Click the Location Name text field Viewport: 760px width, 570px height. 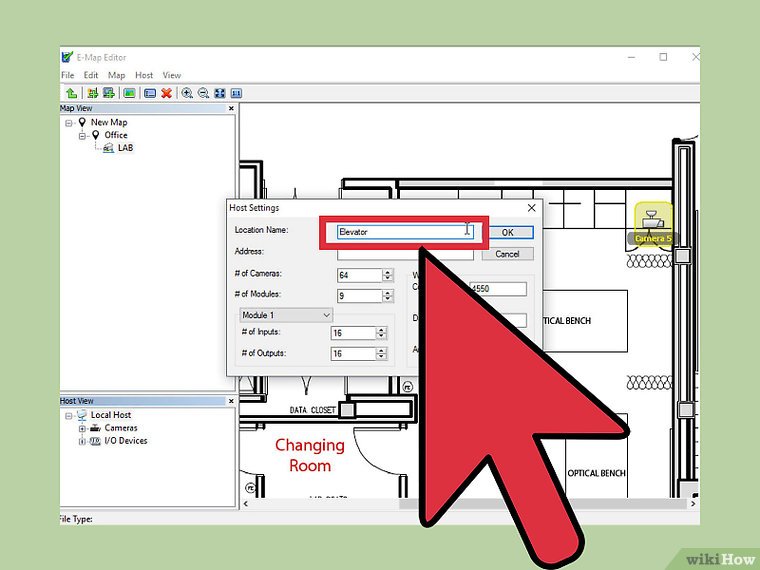click(400, 232)
